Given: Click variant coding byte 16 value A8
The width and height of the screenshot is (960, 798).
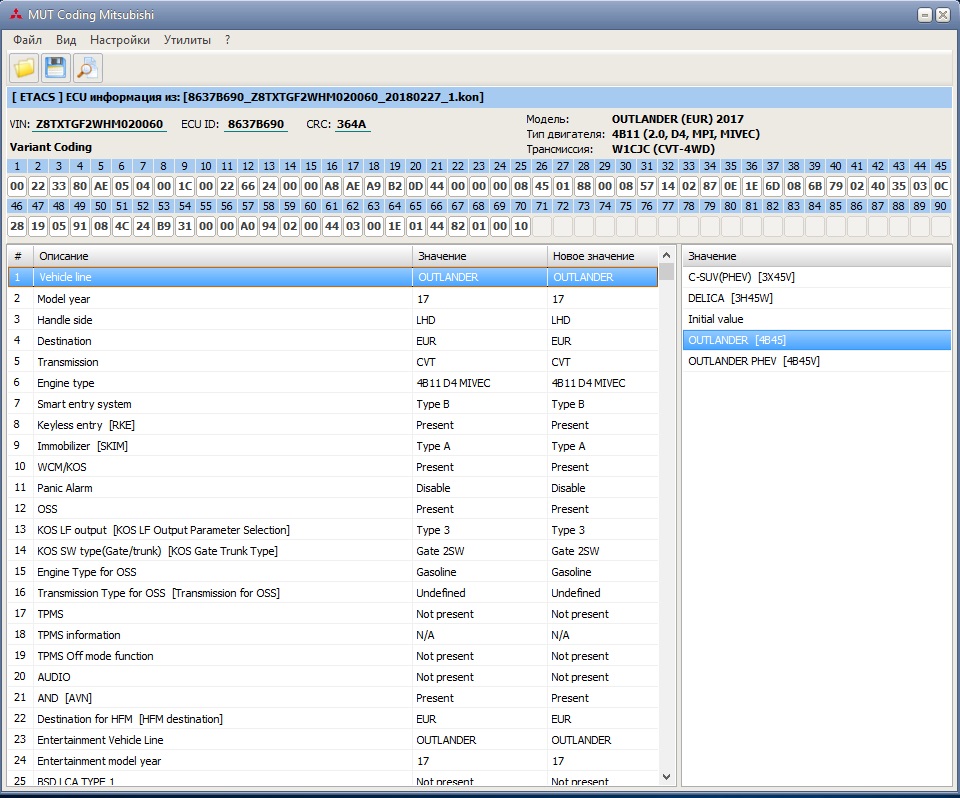Looking at the screenshot, I should 332,186.
